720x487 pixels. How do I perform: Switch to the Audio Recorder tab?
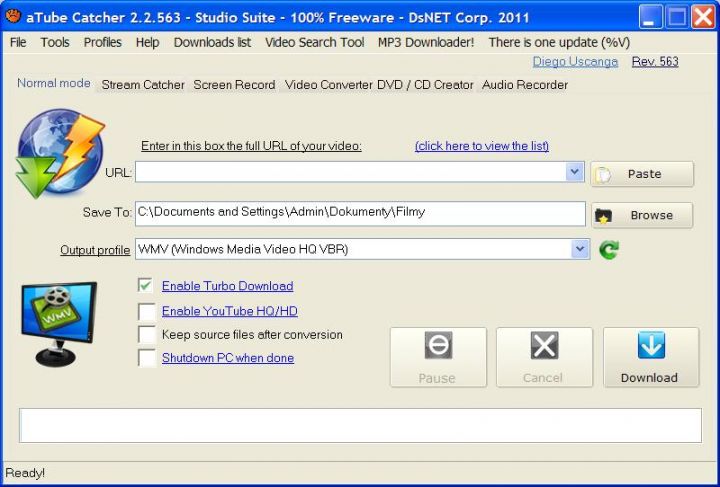click(524, 85)
